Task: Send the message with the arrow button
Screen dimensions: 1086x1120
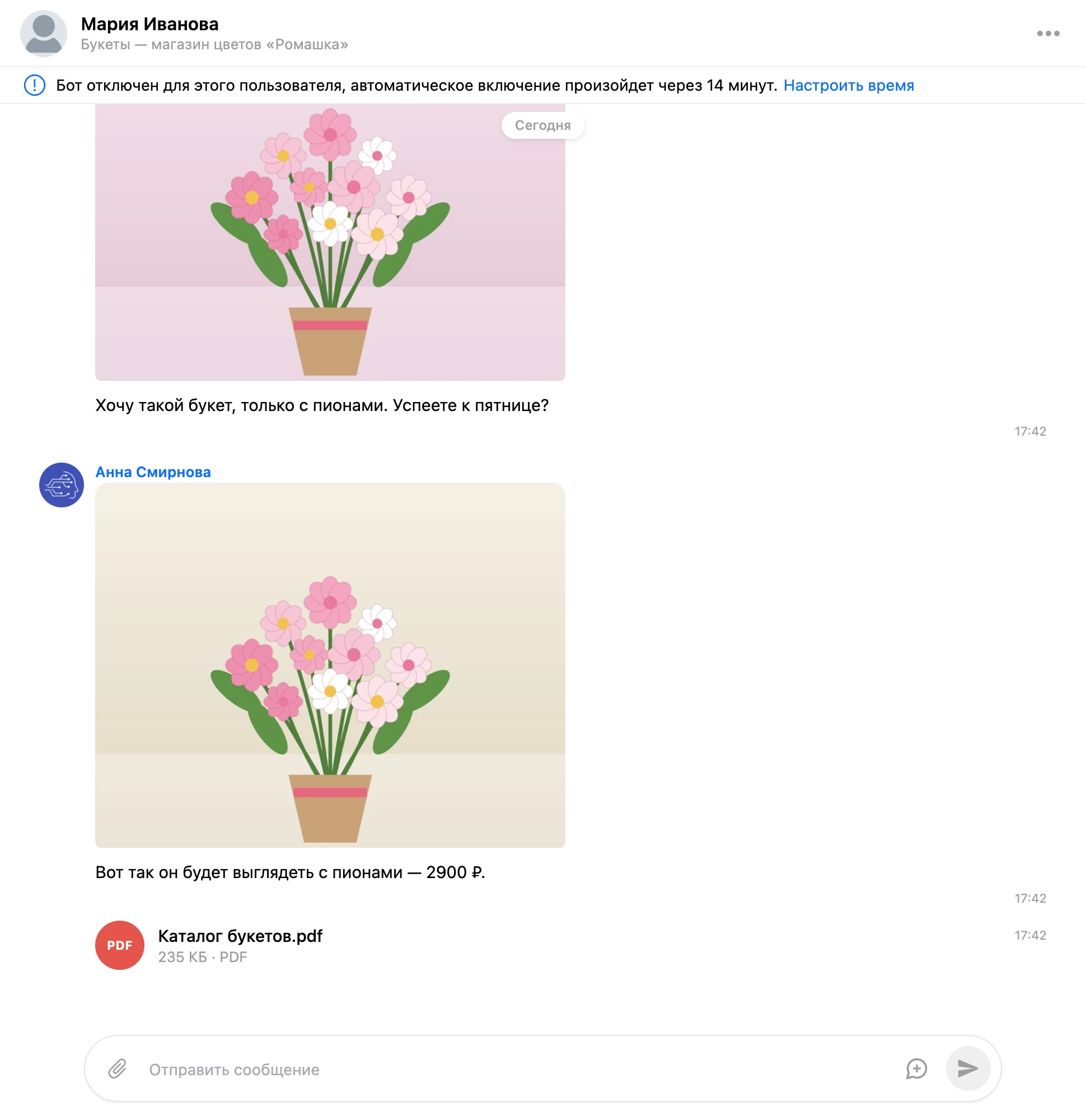Action: point(968,1068)
